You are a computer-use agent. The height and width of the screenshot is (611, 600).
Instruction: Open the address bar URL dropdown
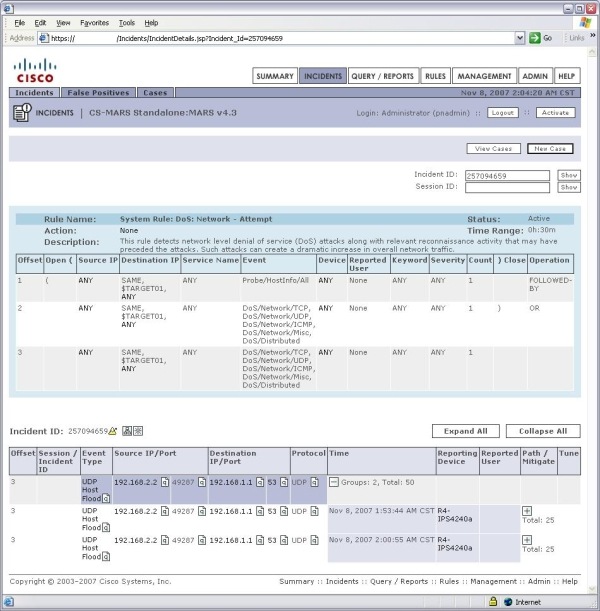(x=520, y=38)
